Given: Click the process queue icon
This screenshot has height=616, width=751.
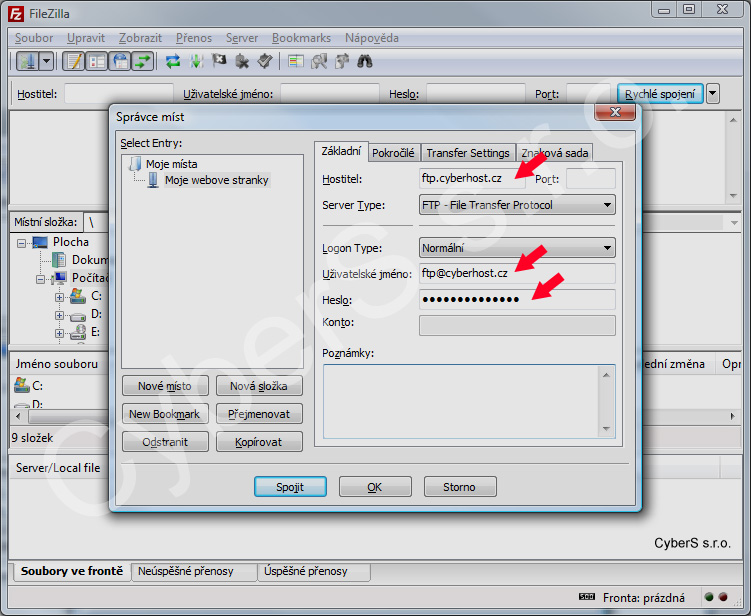Looking at the screenshot, I should click(x=196, y=61).
